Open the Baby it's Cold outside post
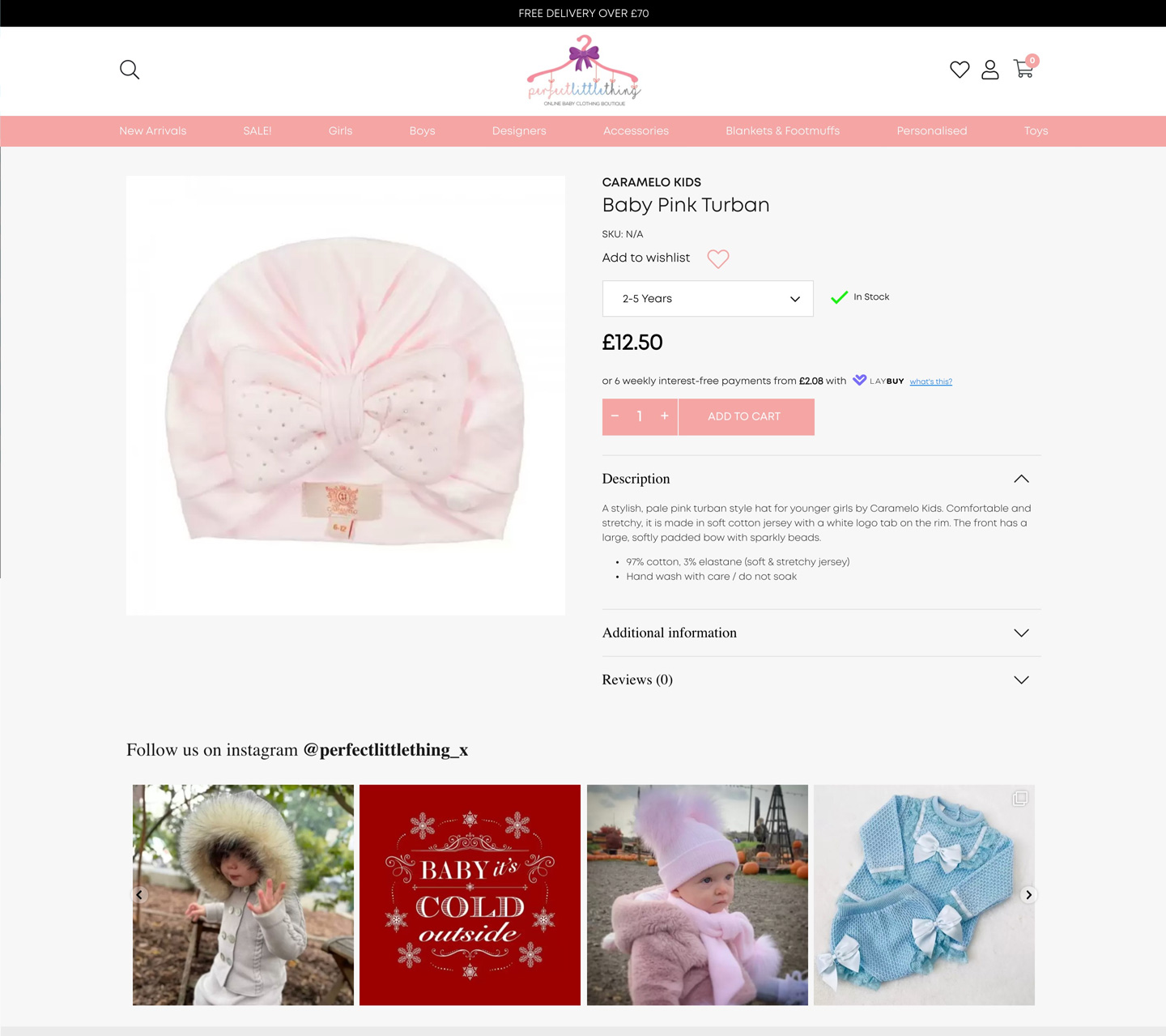This screenshot has height=1036, width=1166. coord(470,895)
